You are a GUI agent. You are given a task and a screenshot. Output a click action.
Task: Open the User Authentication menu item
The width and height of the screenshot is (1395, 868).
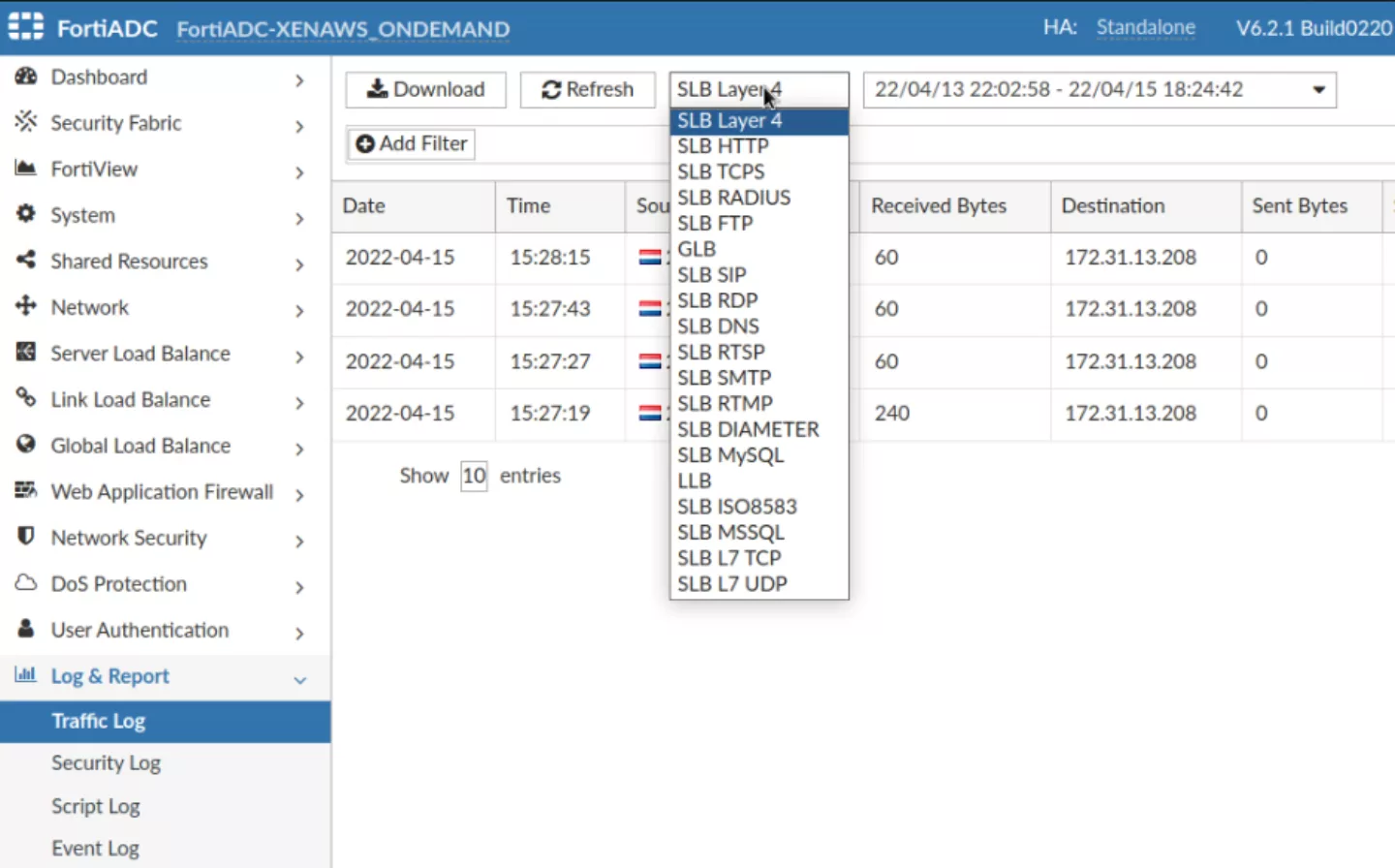click(165, 630)
